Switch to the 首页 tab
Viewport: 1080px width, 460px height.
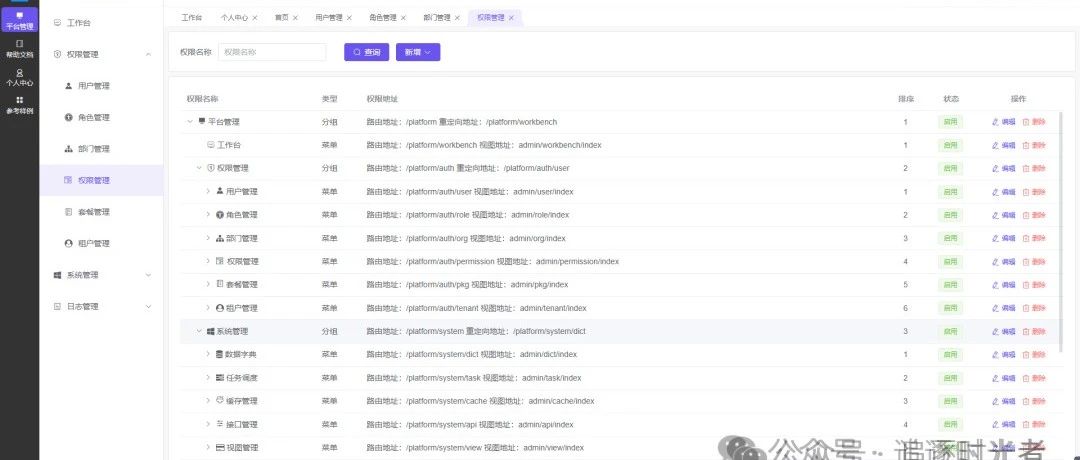pyautogui.click(x=281, y=18)
